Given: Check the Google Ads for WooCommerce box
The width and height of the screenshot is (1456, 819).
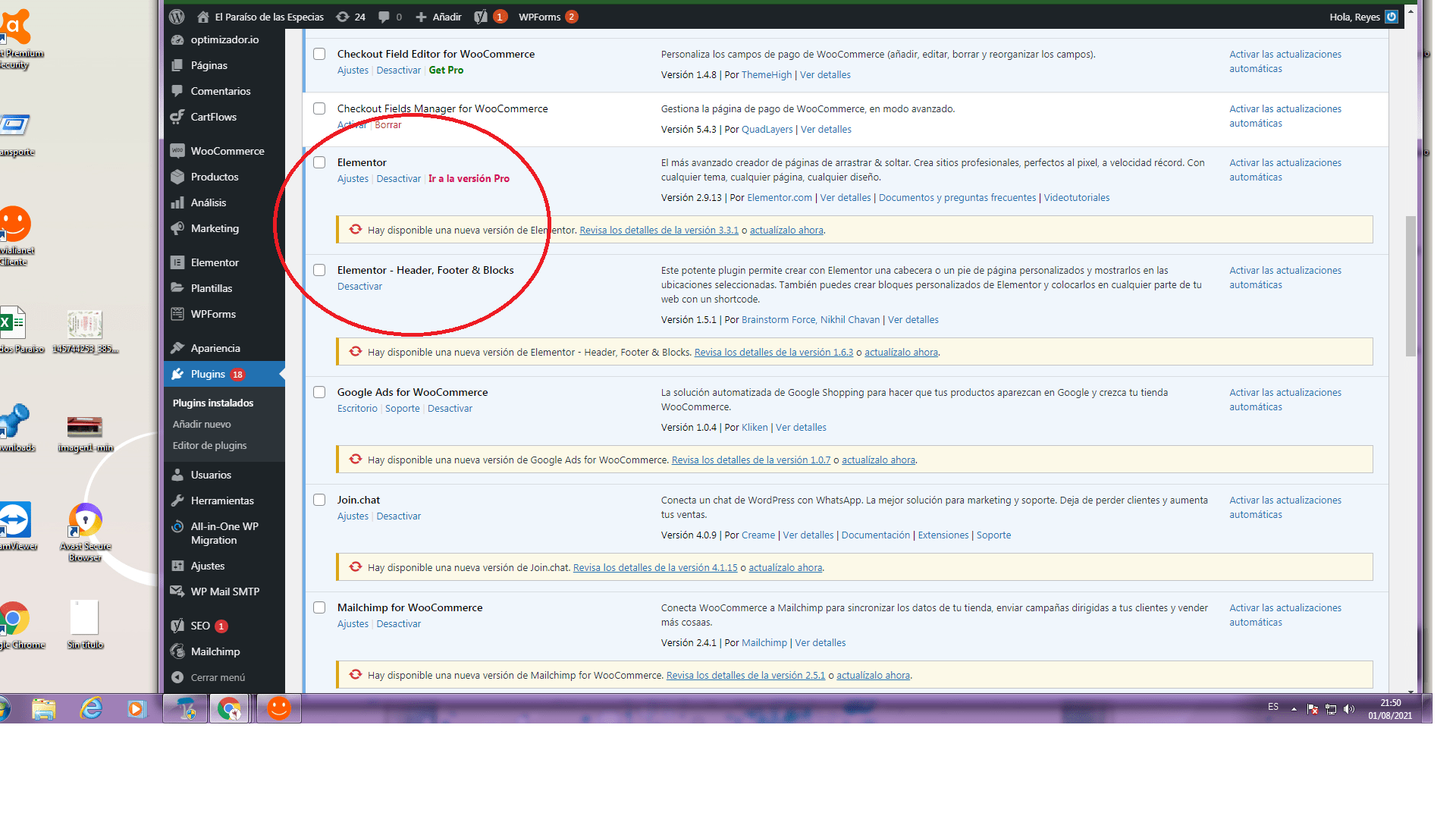Looking at the screenshot, I should click(319, 392).
